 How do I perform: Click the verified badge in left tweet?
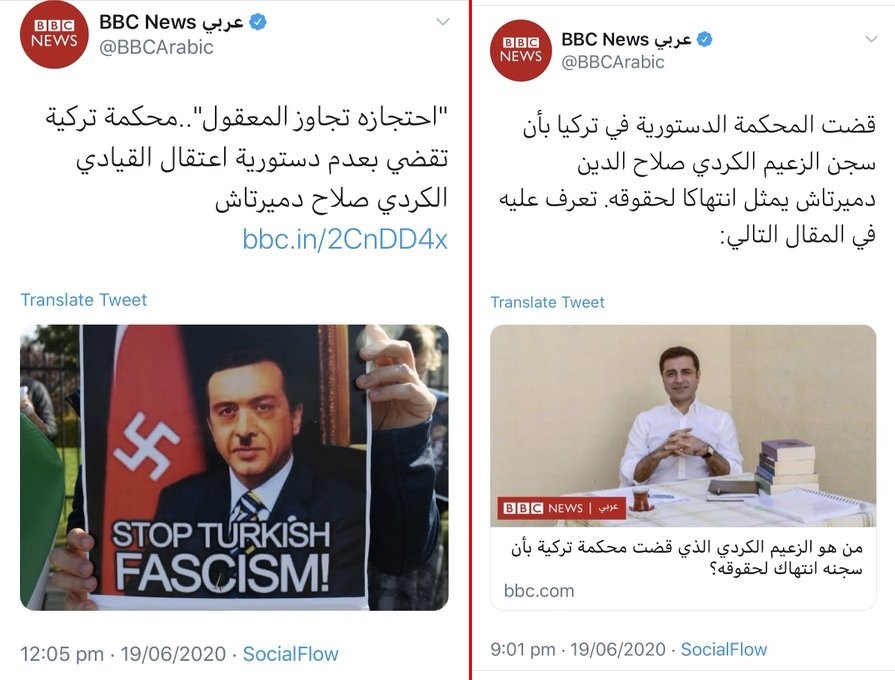click(x=258, y=22)
